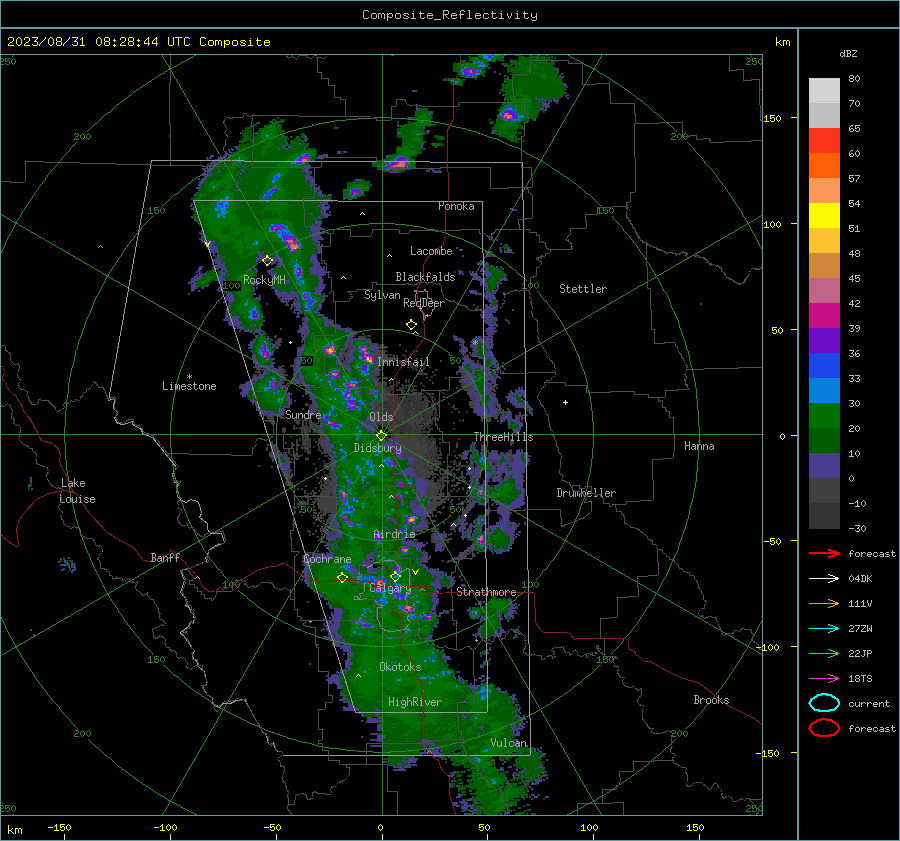The width and height of the screenshot is (900, 841).
Task: Click the yellow diamond marker under Cochrane
Action: (342, 578)
